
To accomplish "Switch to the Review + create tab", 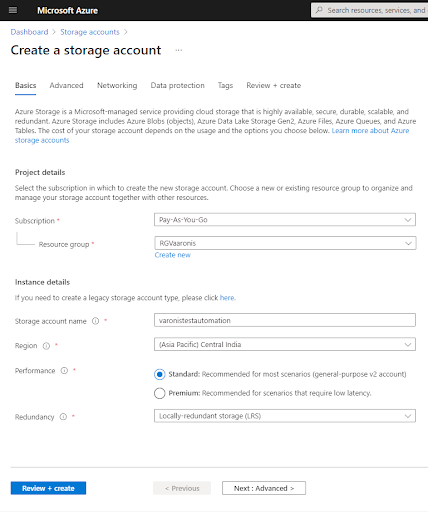I will click(x=274, y=86).
